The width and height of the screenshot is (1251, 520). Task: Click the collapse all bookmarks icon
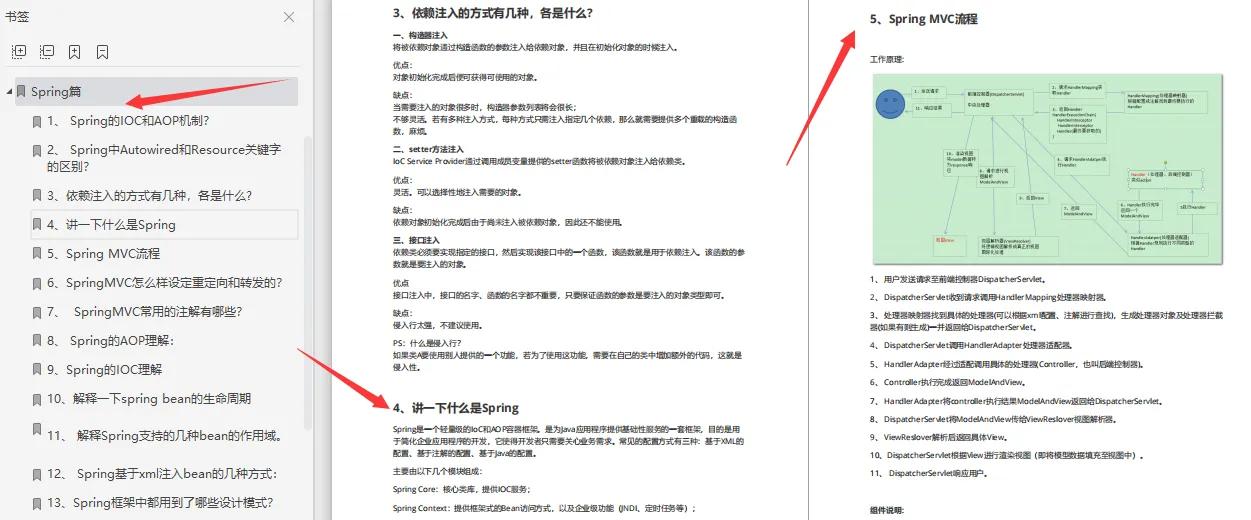(47, 51)
